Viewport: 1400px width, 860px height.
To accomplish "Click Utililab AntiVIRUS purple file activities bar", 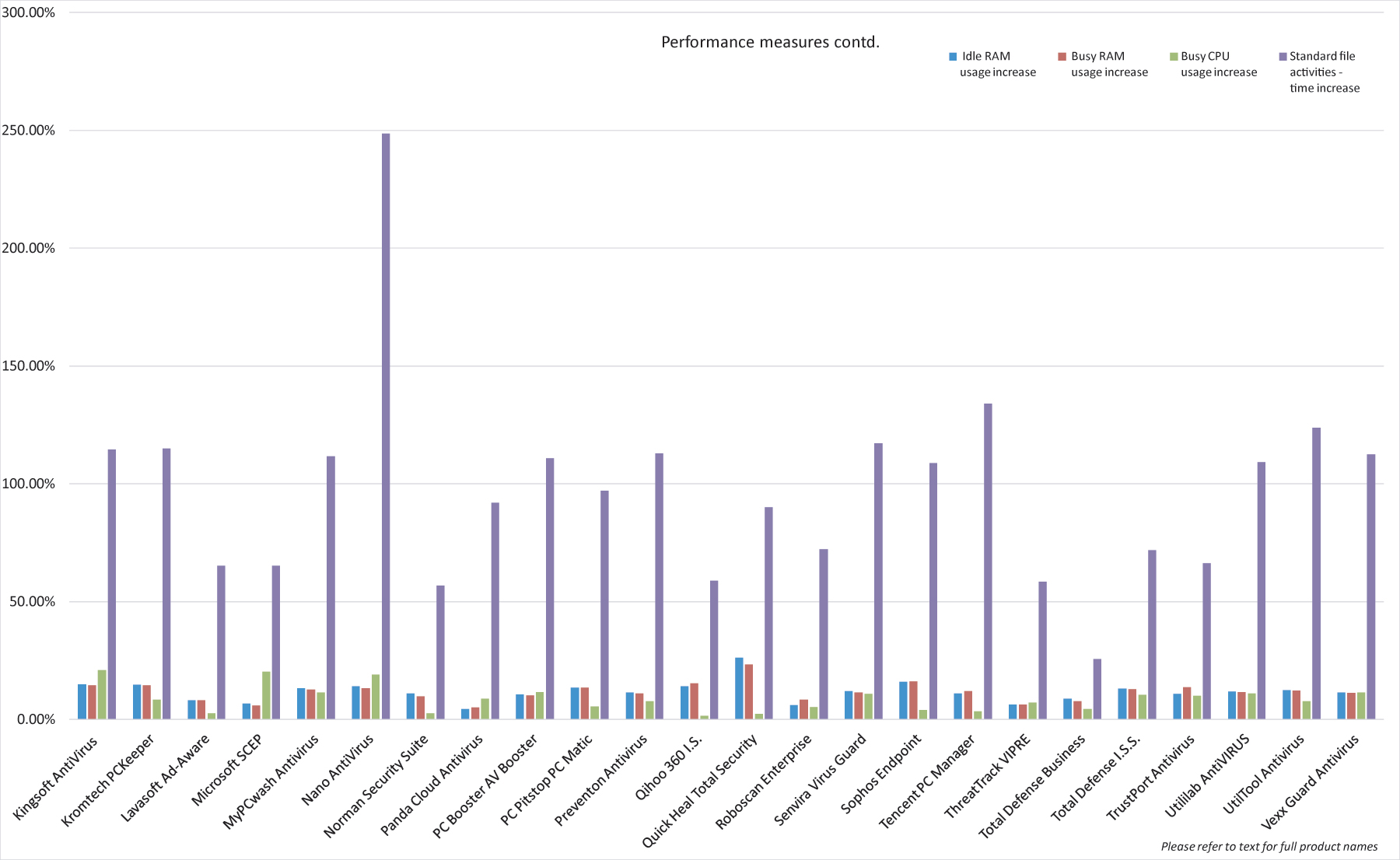I will click(1262, 591).
